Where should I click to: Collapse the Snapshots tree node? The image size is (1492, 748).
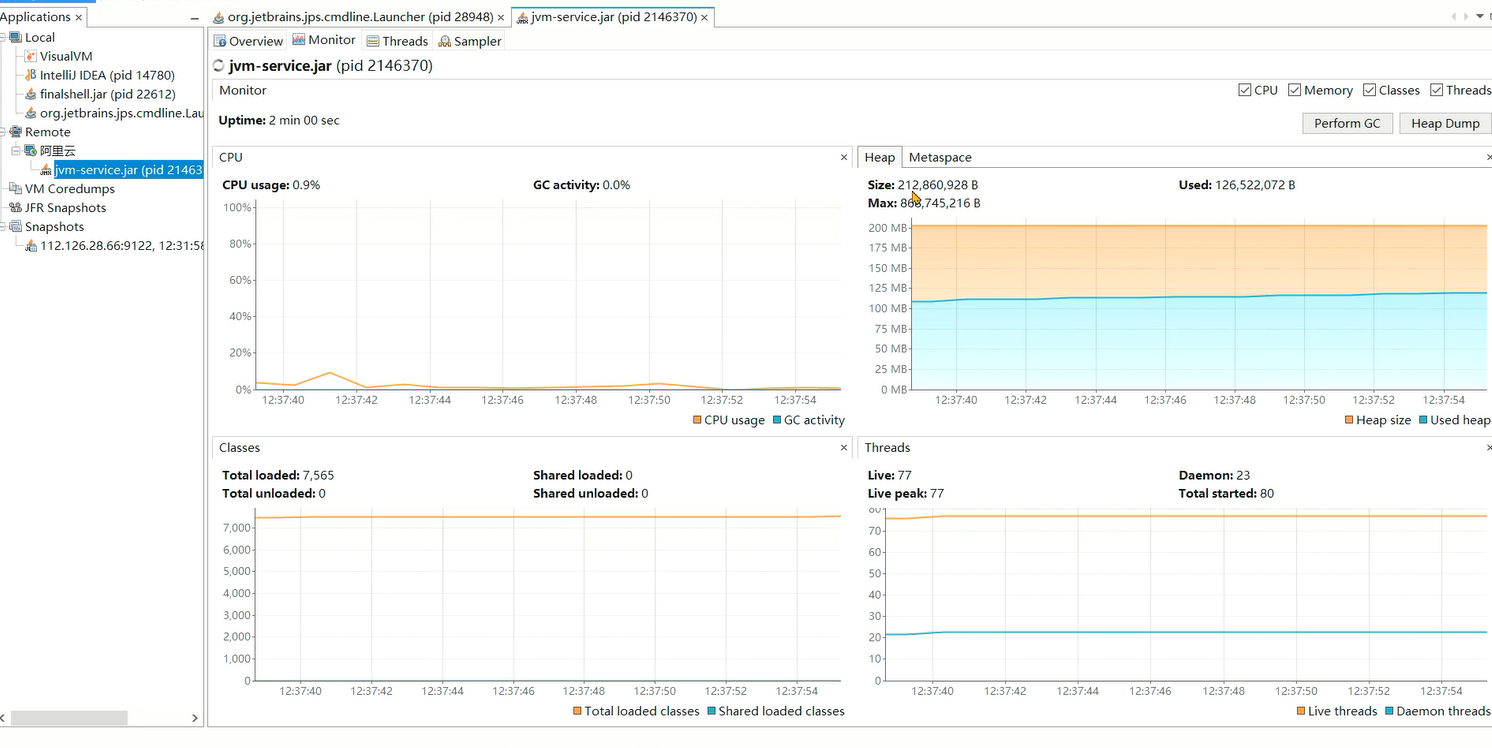3,227
